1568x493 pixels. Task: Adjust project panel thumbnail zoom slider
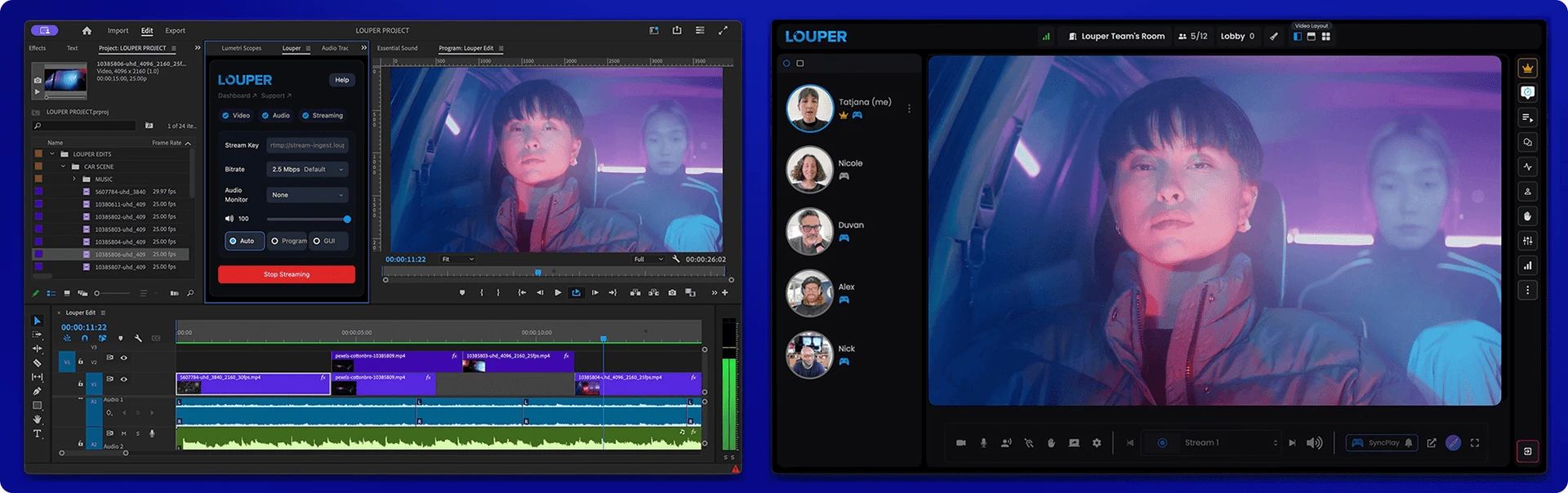(x=113, y=293)
